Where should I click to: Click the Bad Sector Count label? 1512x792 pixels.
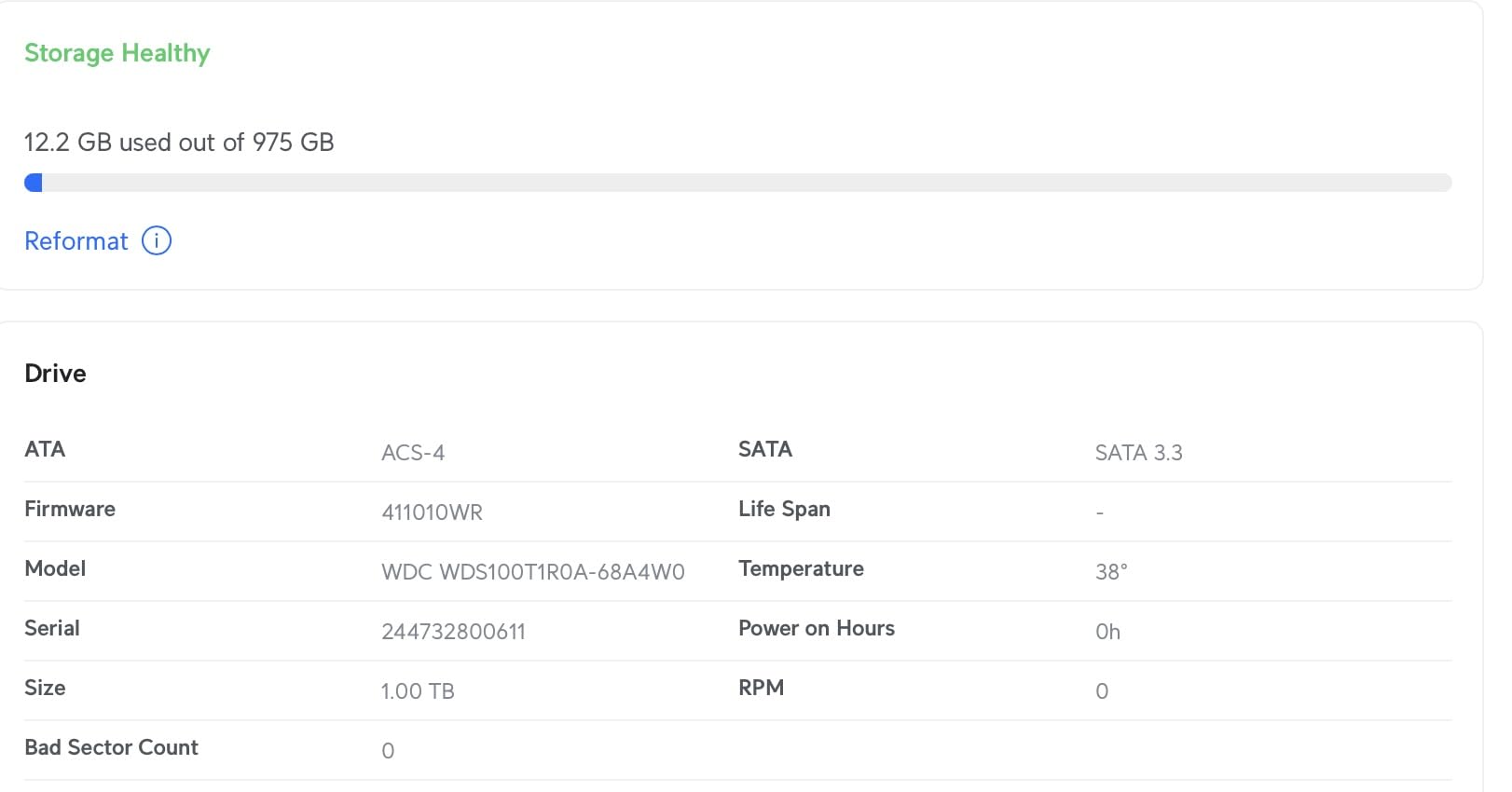point(111,747)
